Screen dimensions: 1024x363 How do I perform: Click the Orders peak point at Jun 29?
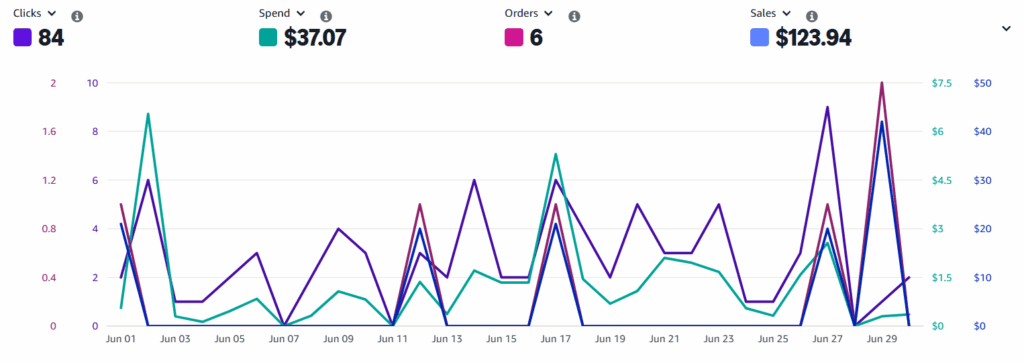[x=882, y=83]
